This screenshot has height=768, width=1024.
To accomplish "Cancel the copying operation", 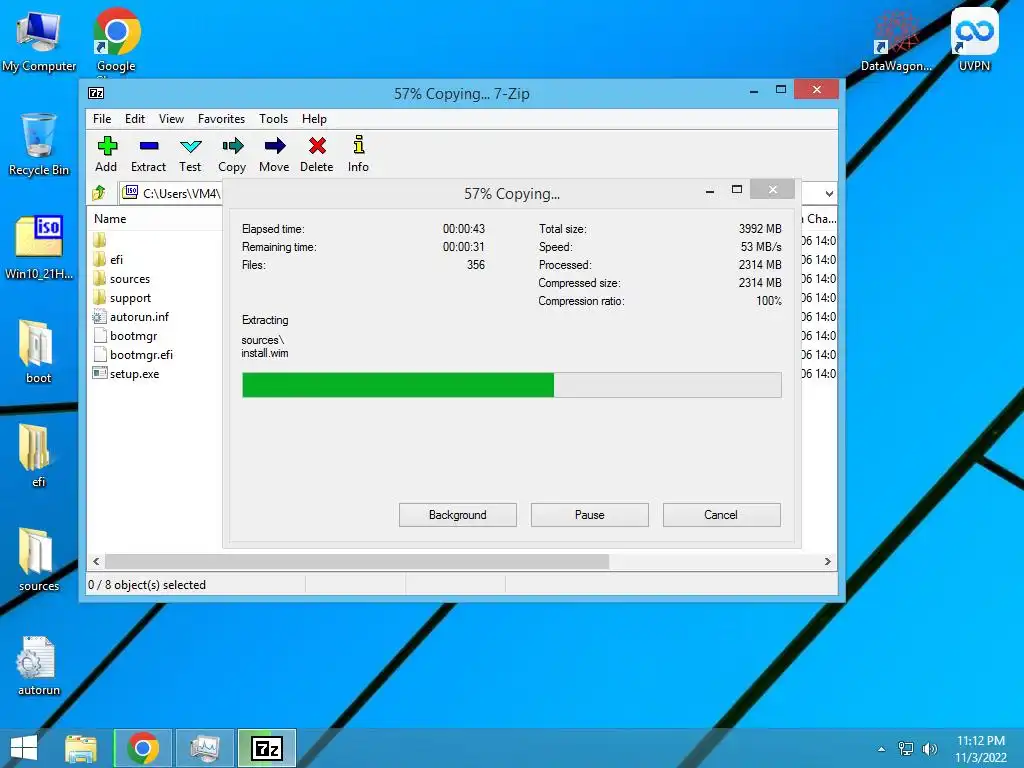I will point(722,515).
